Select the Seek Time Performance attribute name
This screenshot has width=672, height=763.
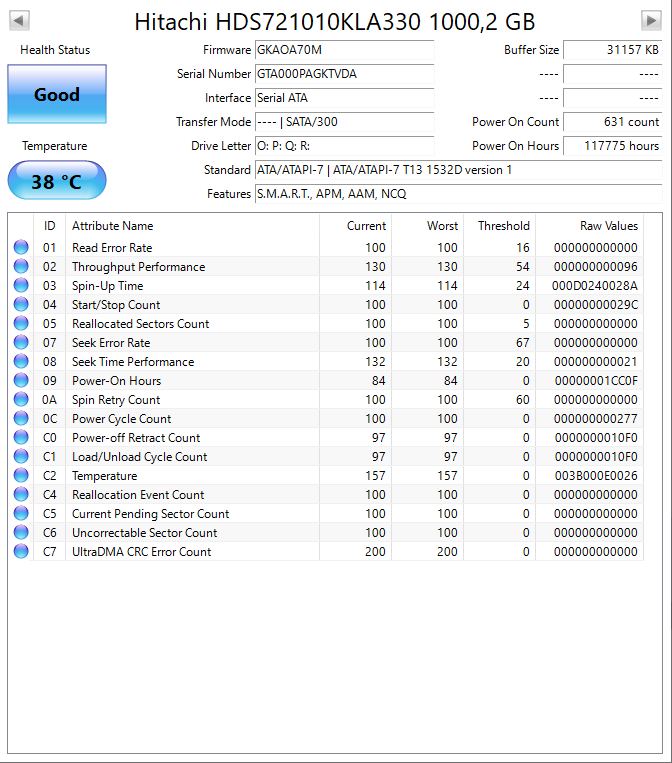point(133,362)
